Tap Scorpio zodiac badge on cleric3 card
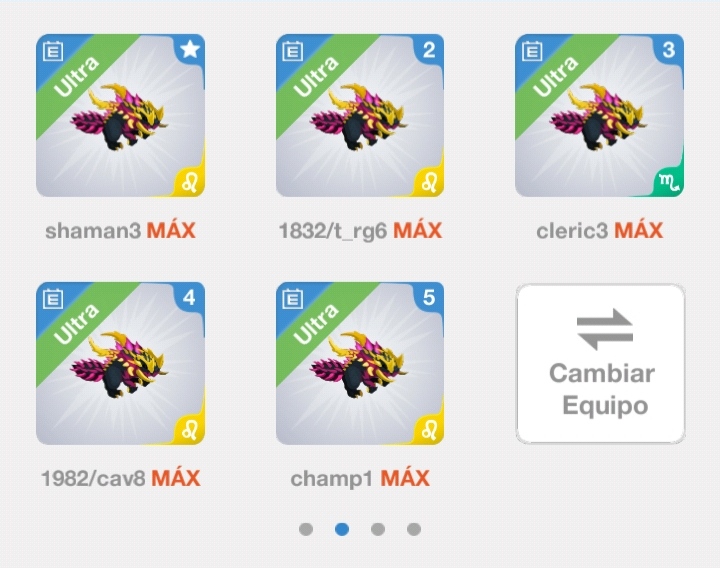The height and width of the screenshot is (568, 720). 668,182
